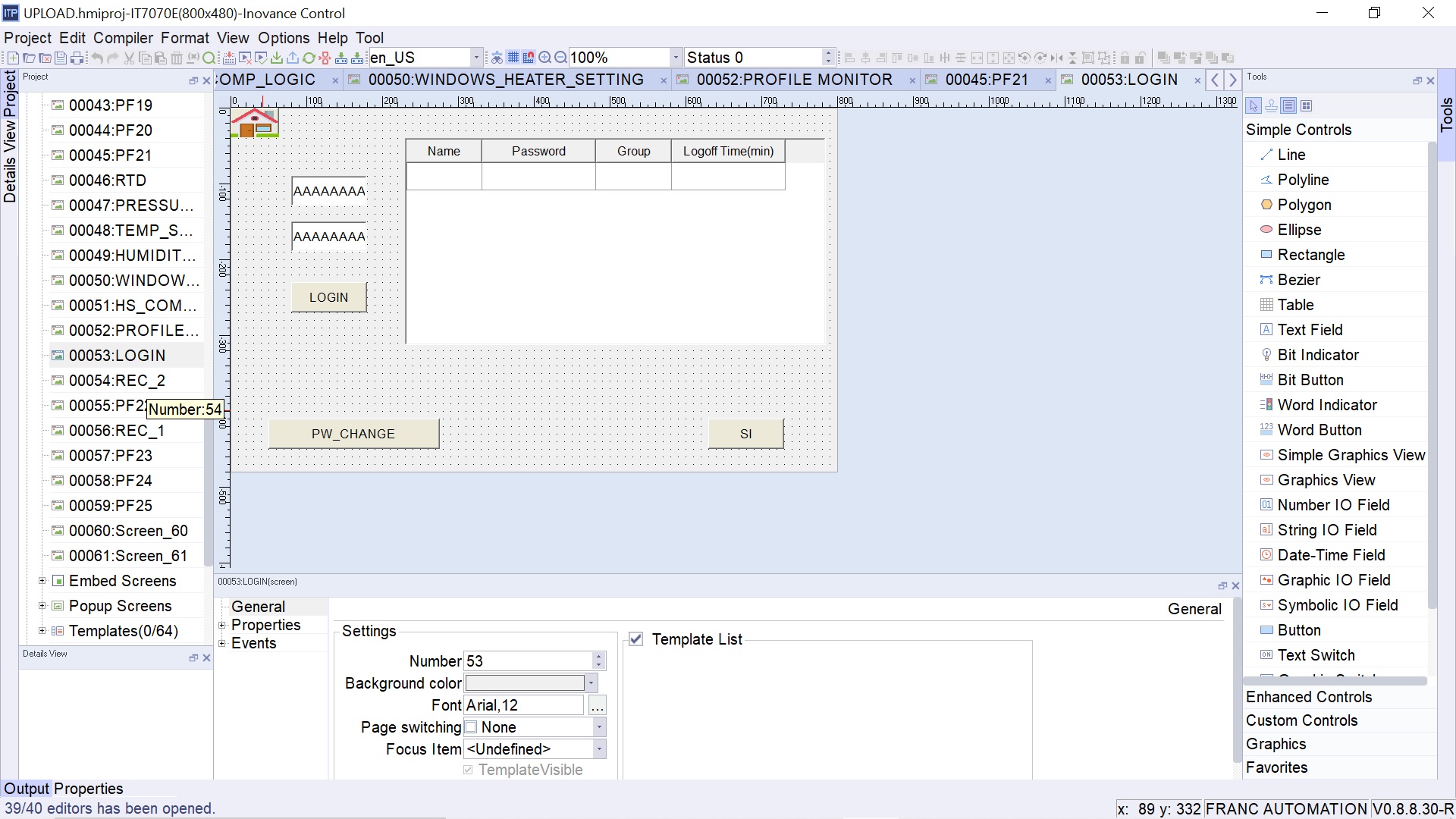Select the 00054:REC_2 screen in tree
The width and height of the screenshot is (1456, 819).
tap(117, 381)
